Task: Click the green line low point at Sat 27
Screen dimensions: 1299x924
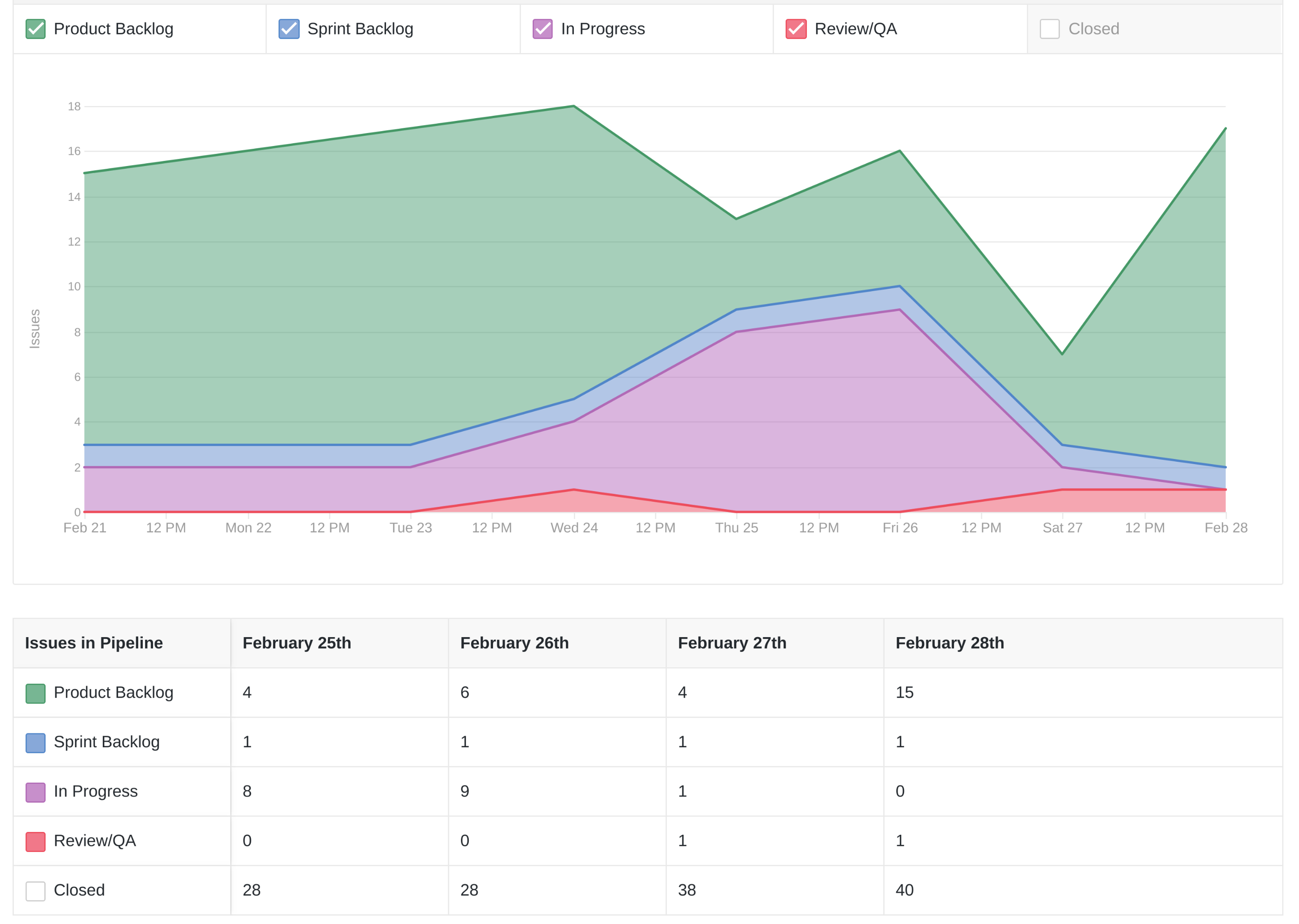Action: 1063,354
